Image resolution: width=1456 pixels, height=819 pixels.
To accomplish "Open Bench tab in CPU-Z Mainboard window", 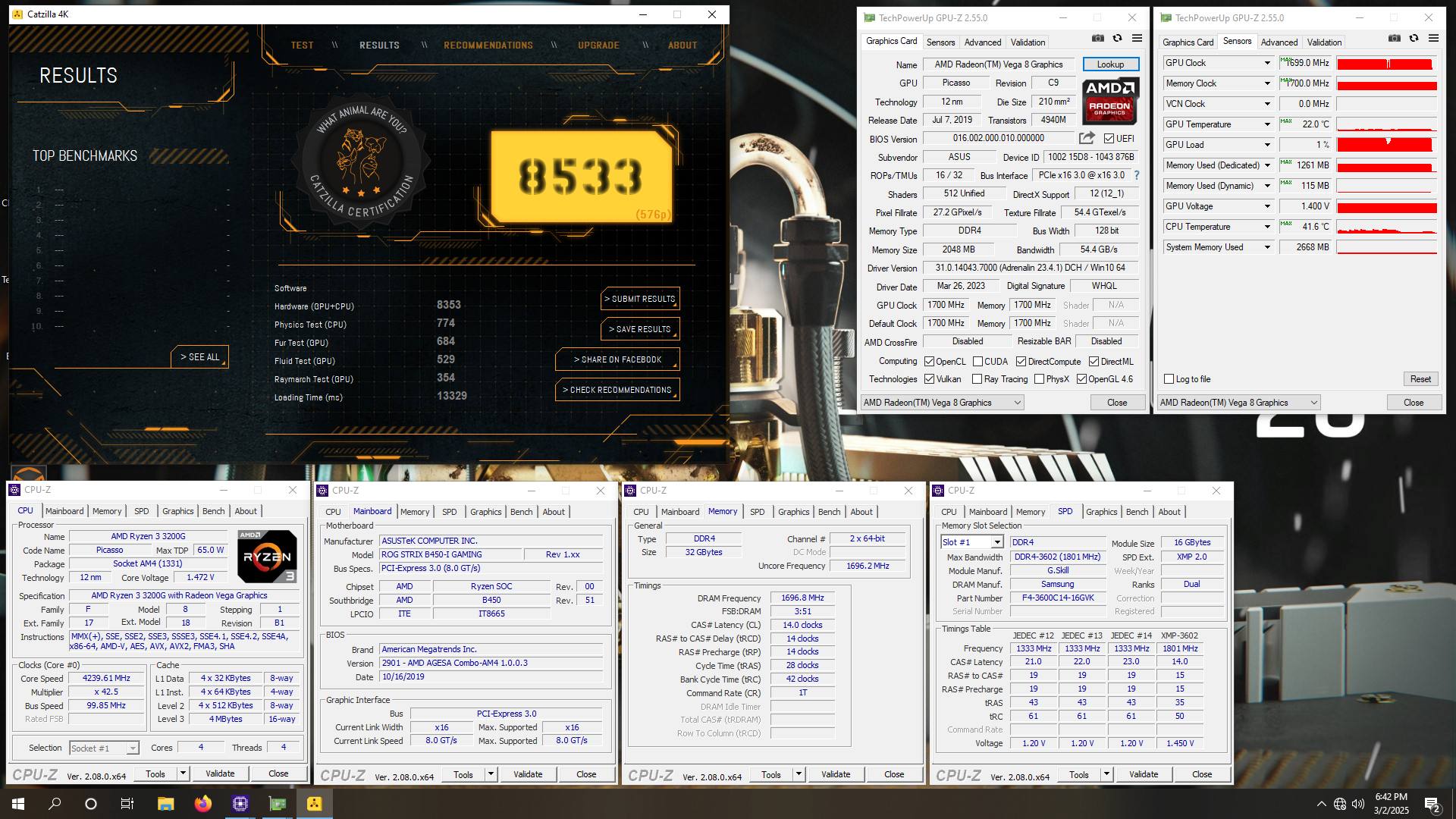I will [521, 512].
